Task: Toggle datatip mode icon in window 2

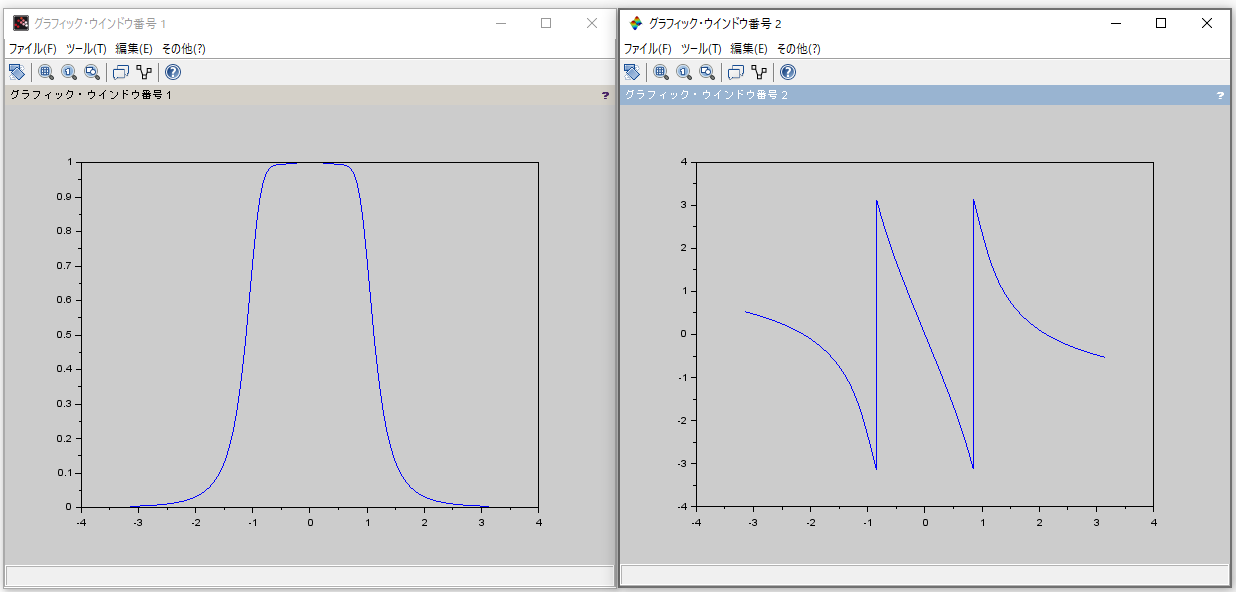Action: (x=736, y=72)
